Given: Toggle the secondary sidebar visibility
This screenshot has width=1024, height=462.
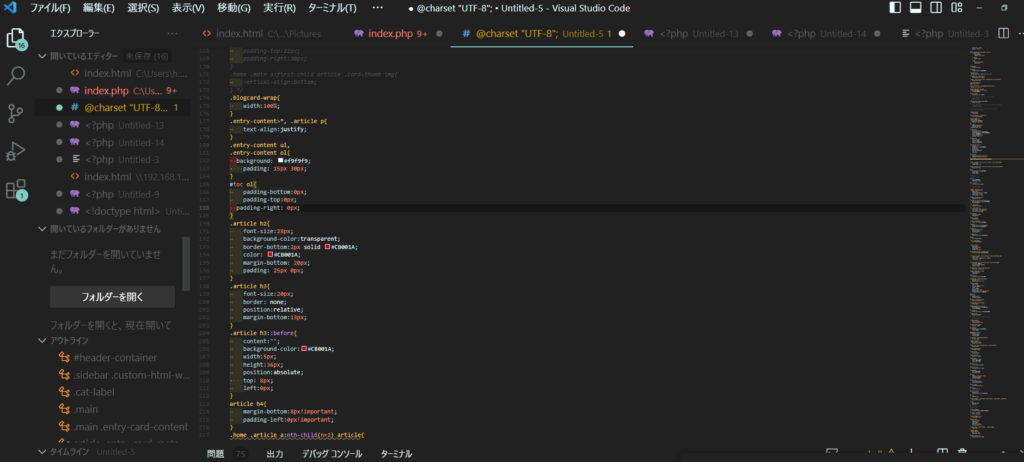Looking at the screenshot, I should click(938, 9).
